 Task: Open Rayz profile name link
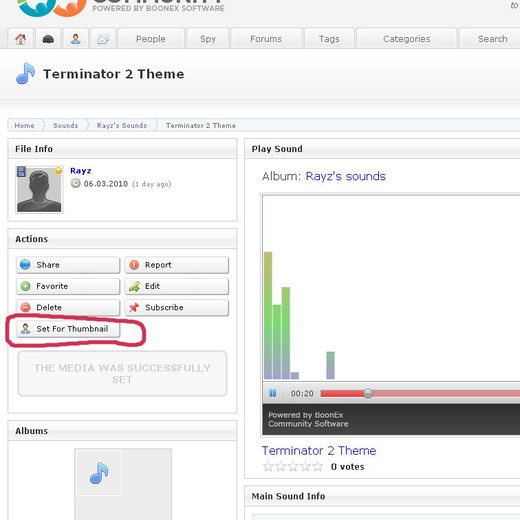coord(81,171)
